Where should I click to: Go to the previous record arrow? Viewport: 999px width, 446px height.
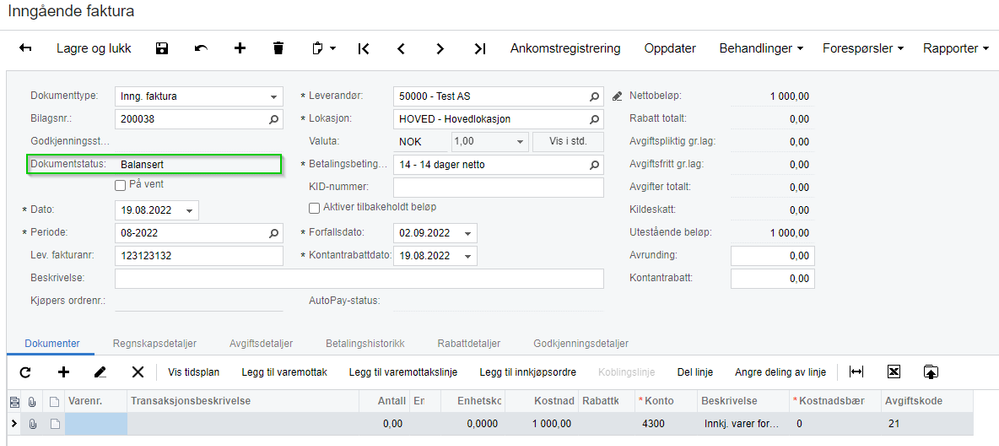pyautogui.click(x=401, y=48)
